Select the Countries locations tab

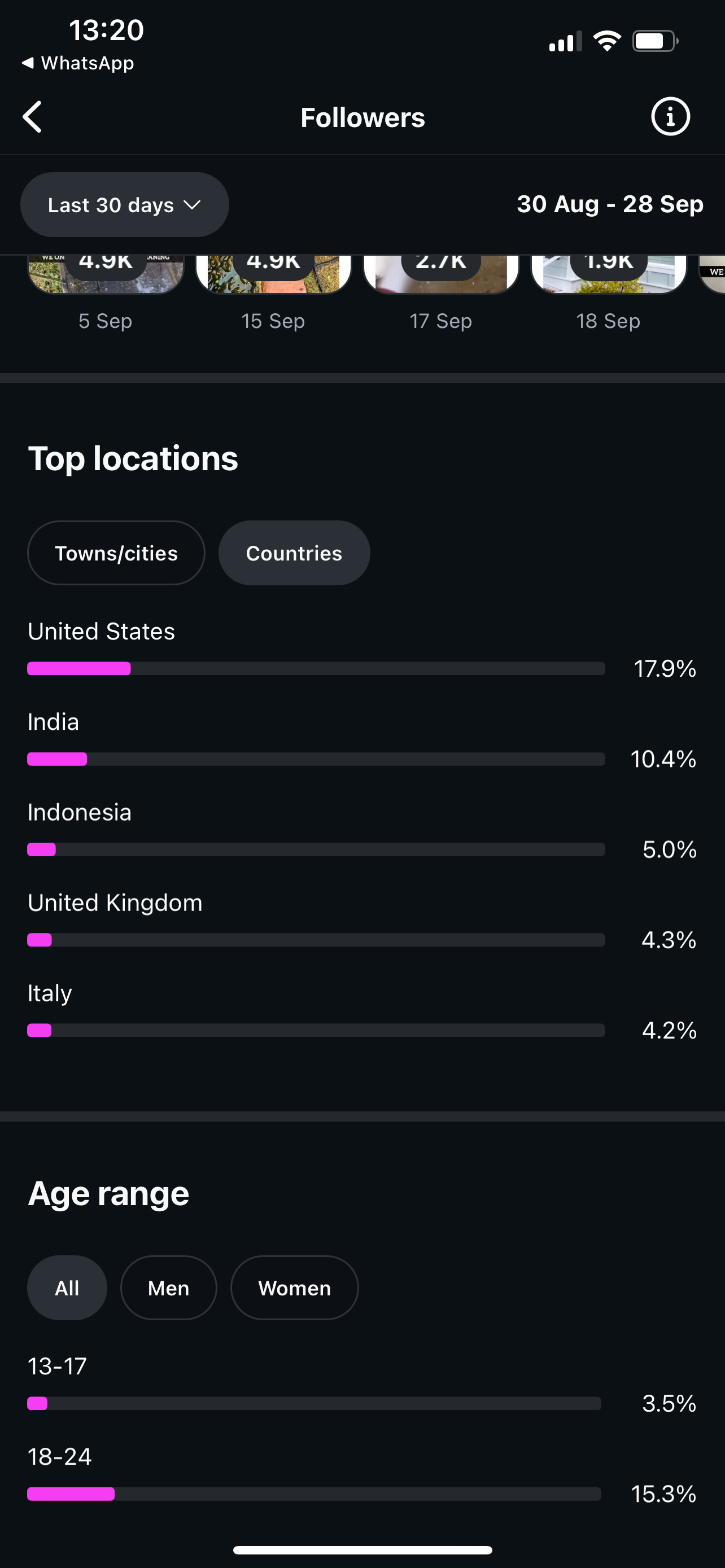[294, 553]
